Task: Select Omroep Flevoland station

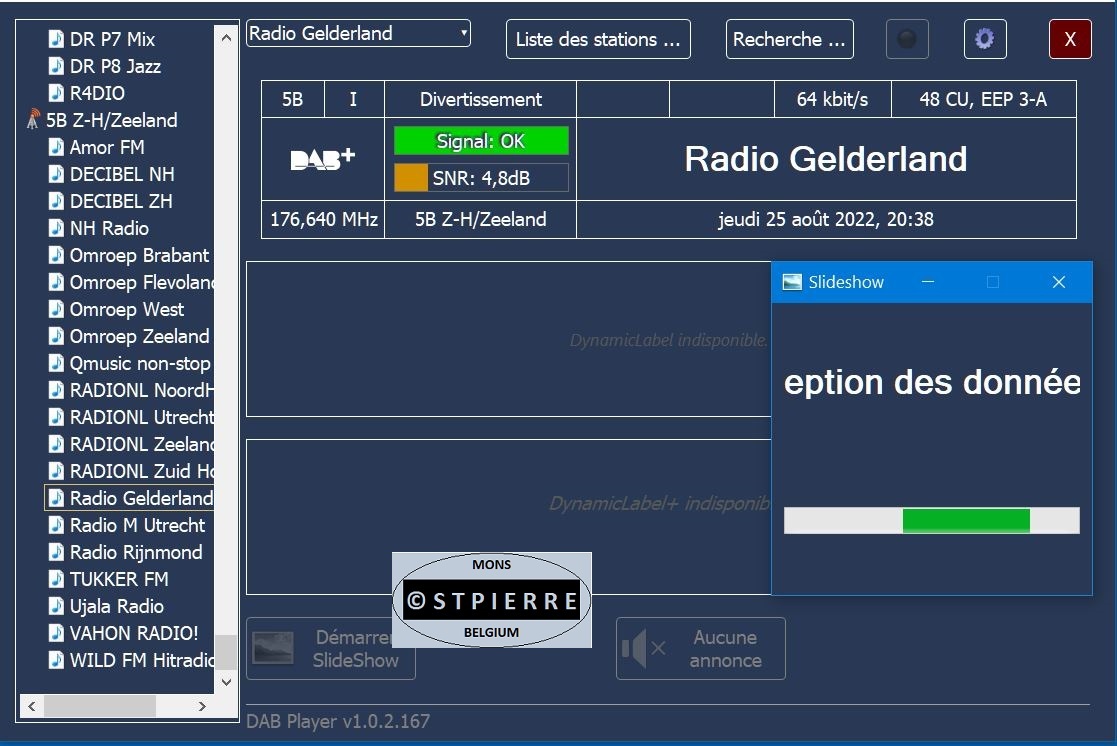Action: tap(141, 282)
